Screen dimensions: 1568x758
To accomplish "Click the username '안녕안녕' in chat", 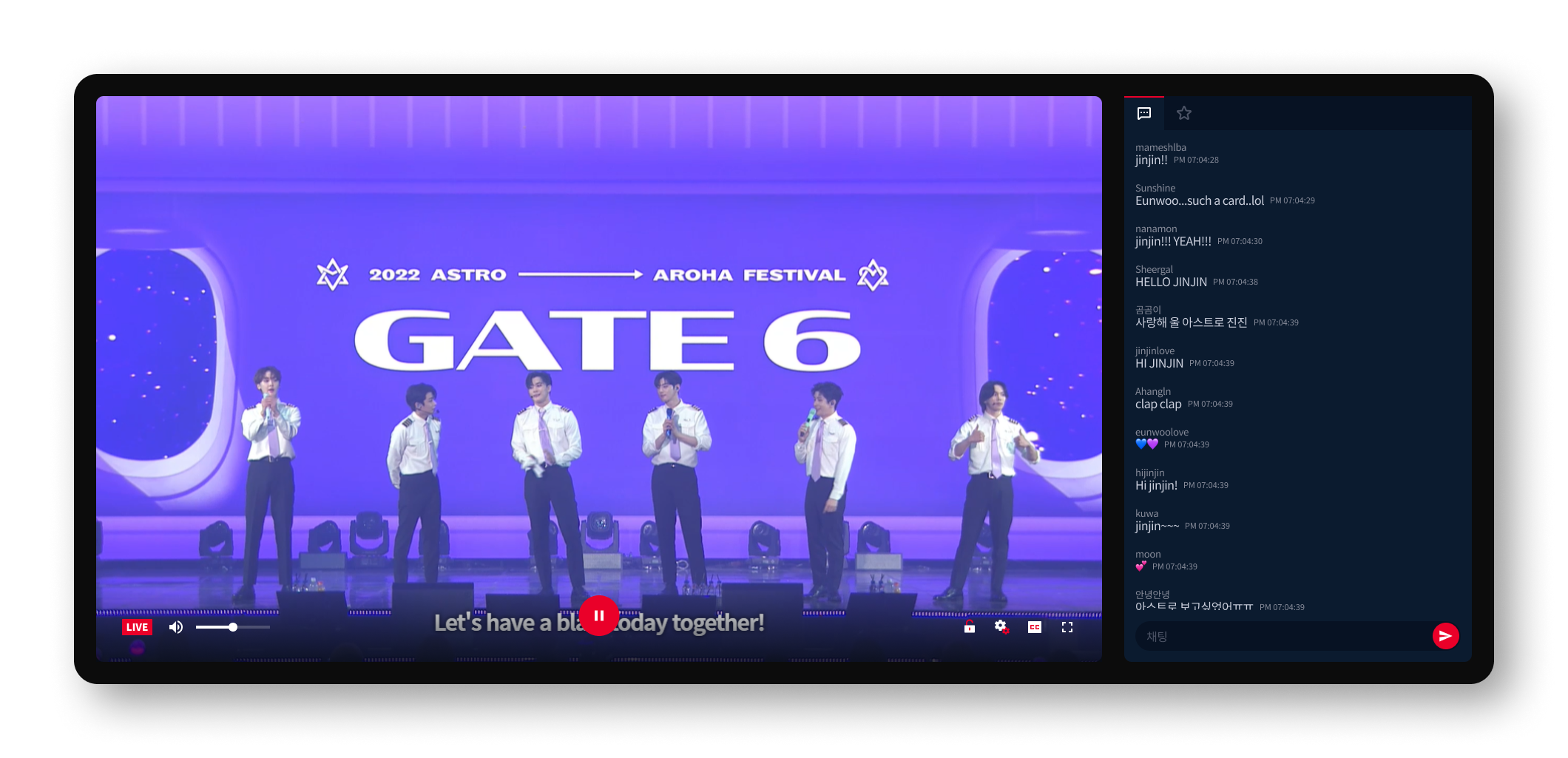I will click(x=1152, y=595).
